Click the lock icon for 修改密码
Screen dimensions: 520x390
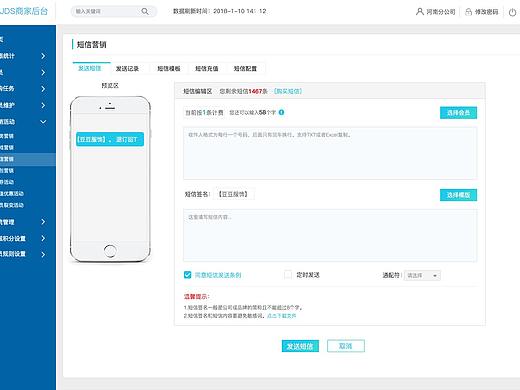468,12
